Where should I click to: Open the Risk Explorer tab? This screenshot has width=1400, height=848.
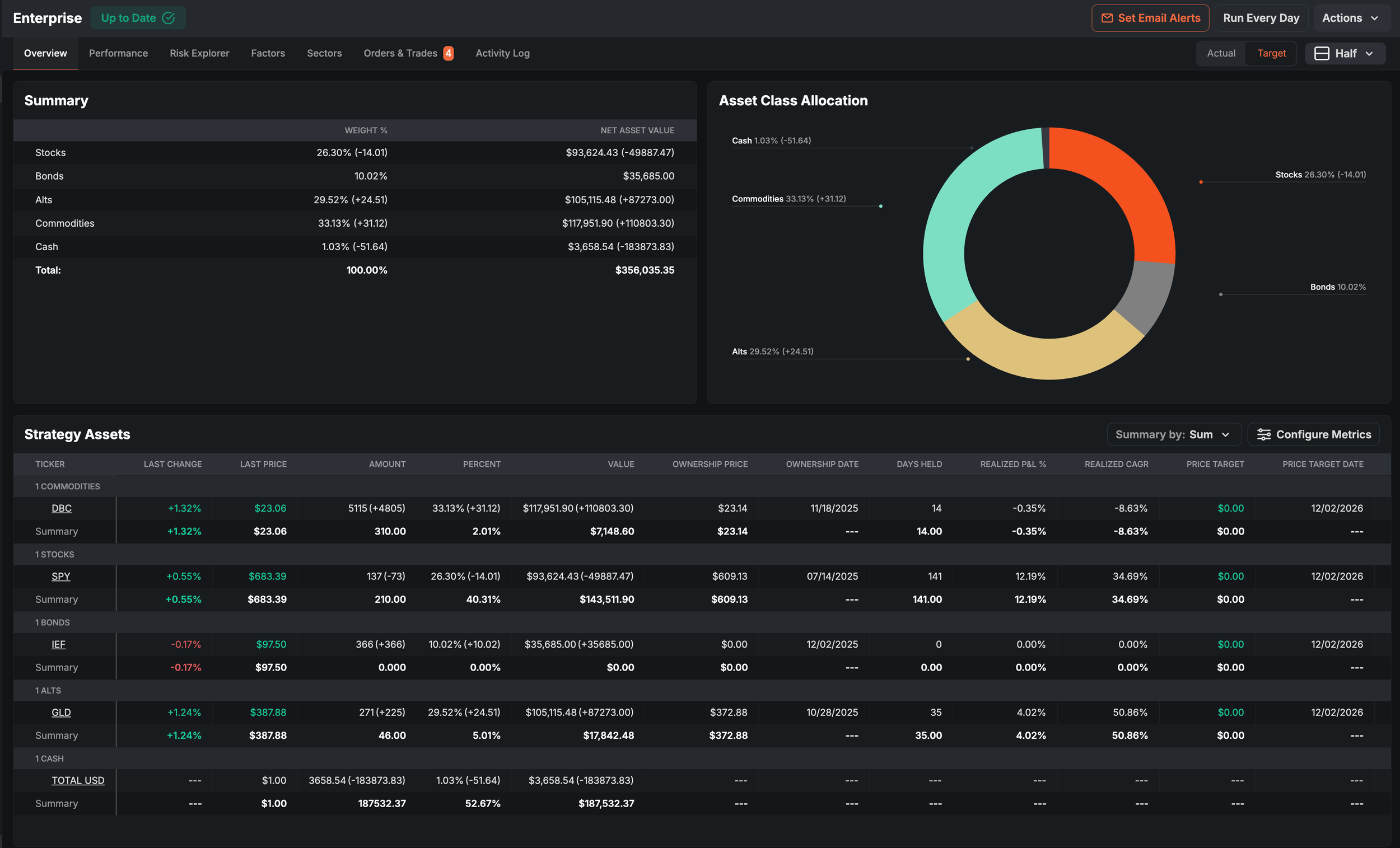point(199,53)
